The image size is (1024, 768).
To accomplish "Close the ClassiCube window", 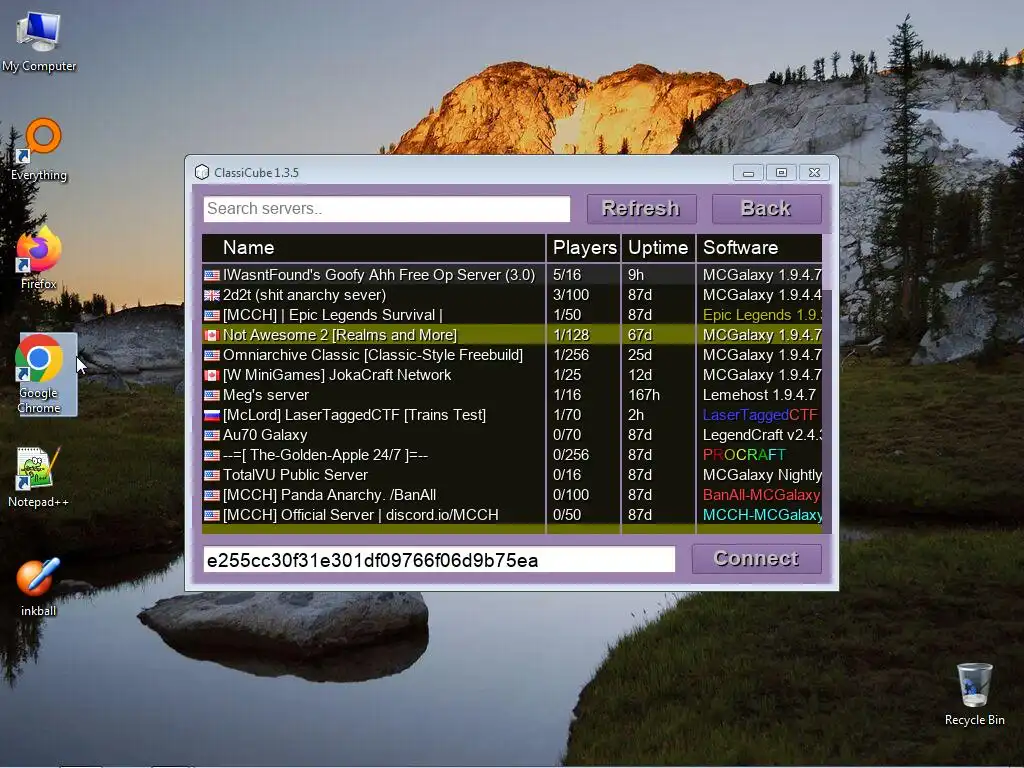I will [814, 172].
